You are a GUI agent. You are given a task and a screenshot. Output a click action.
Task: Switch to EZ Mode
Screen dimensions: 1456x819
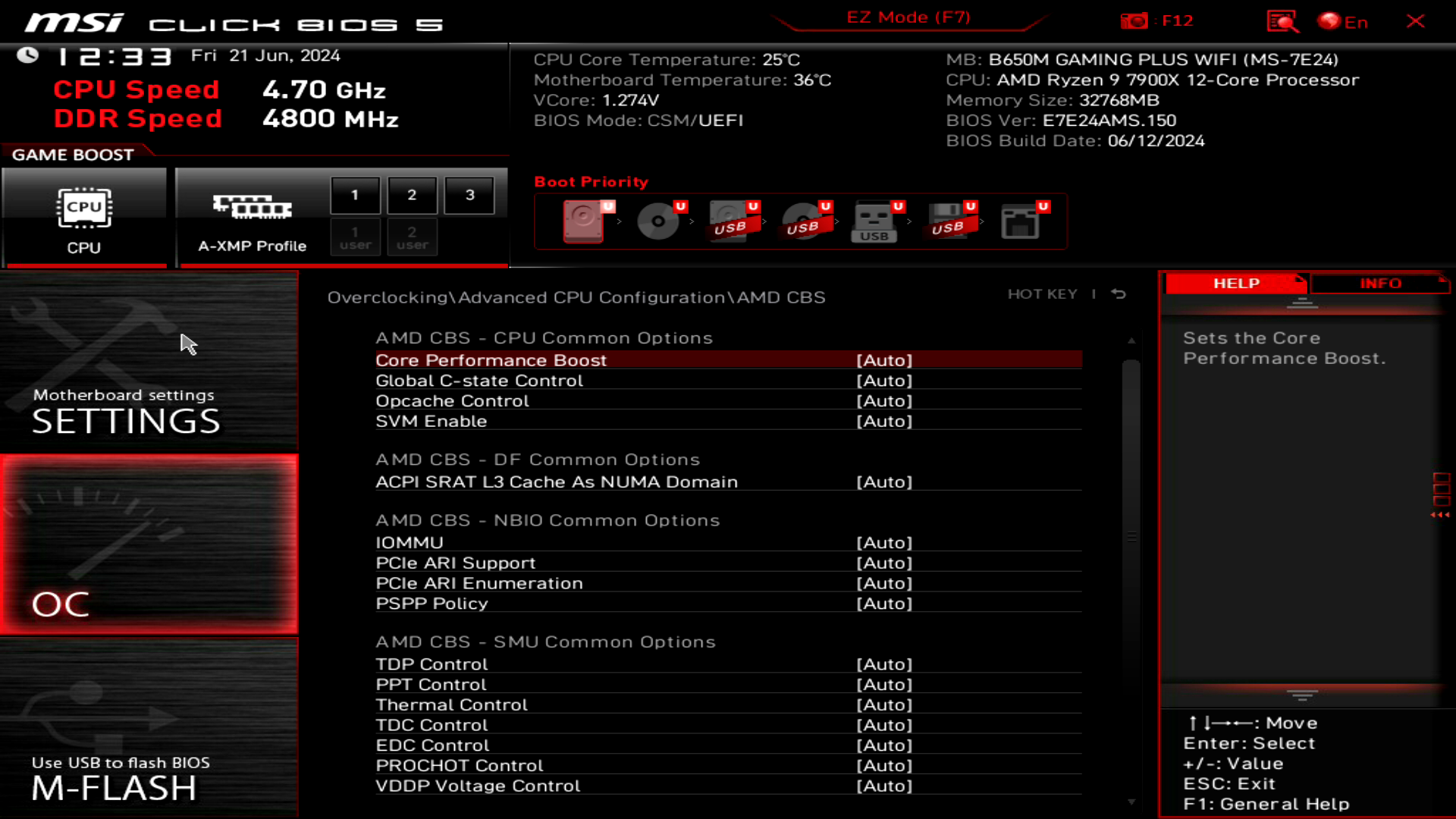907,17
